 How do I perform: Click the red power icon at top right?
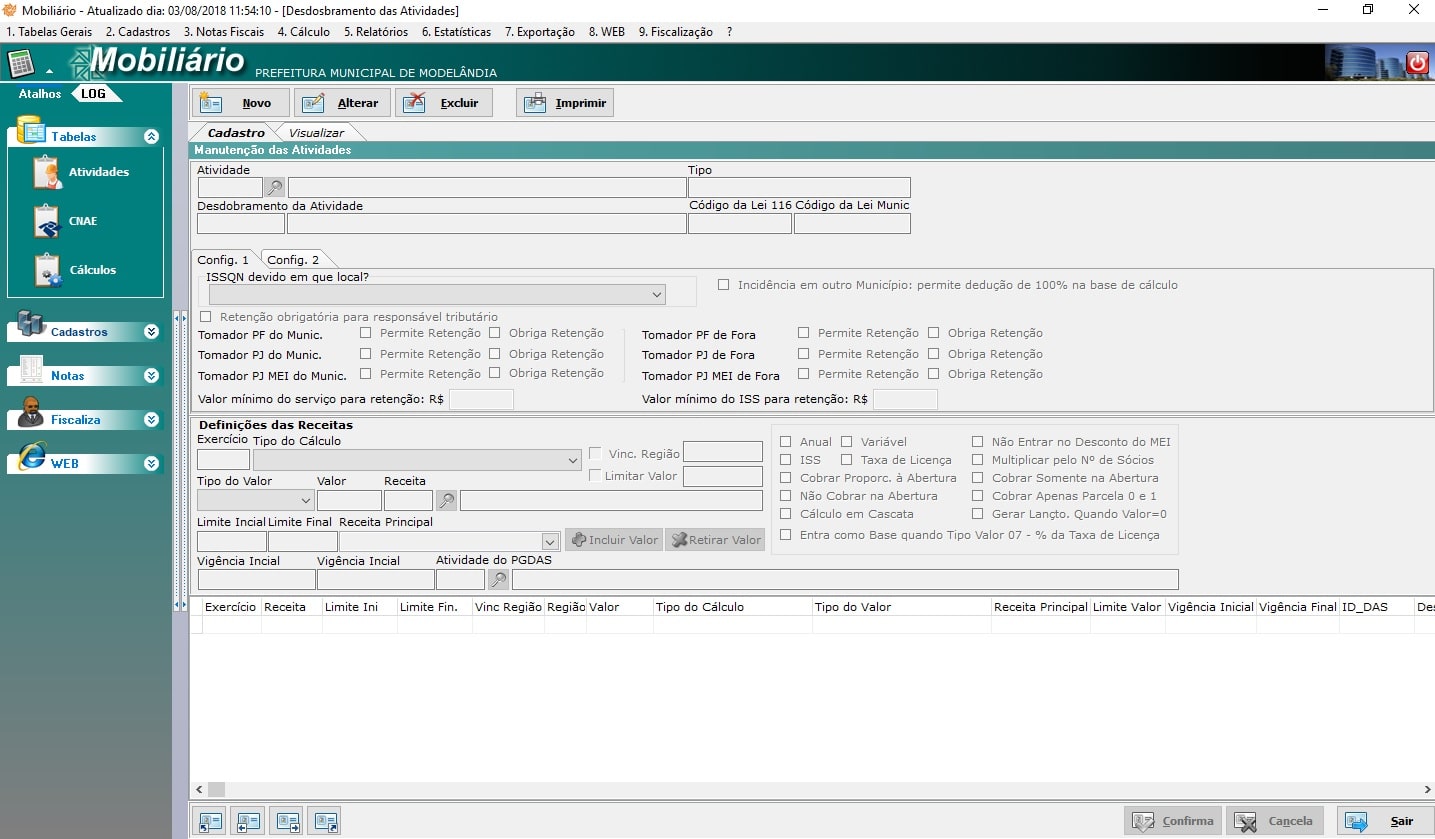(1417, 63)
